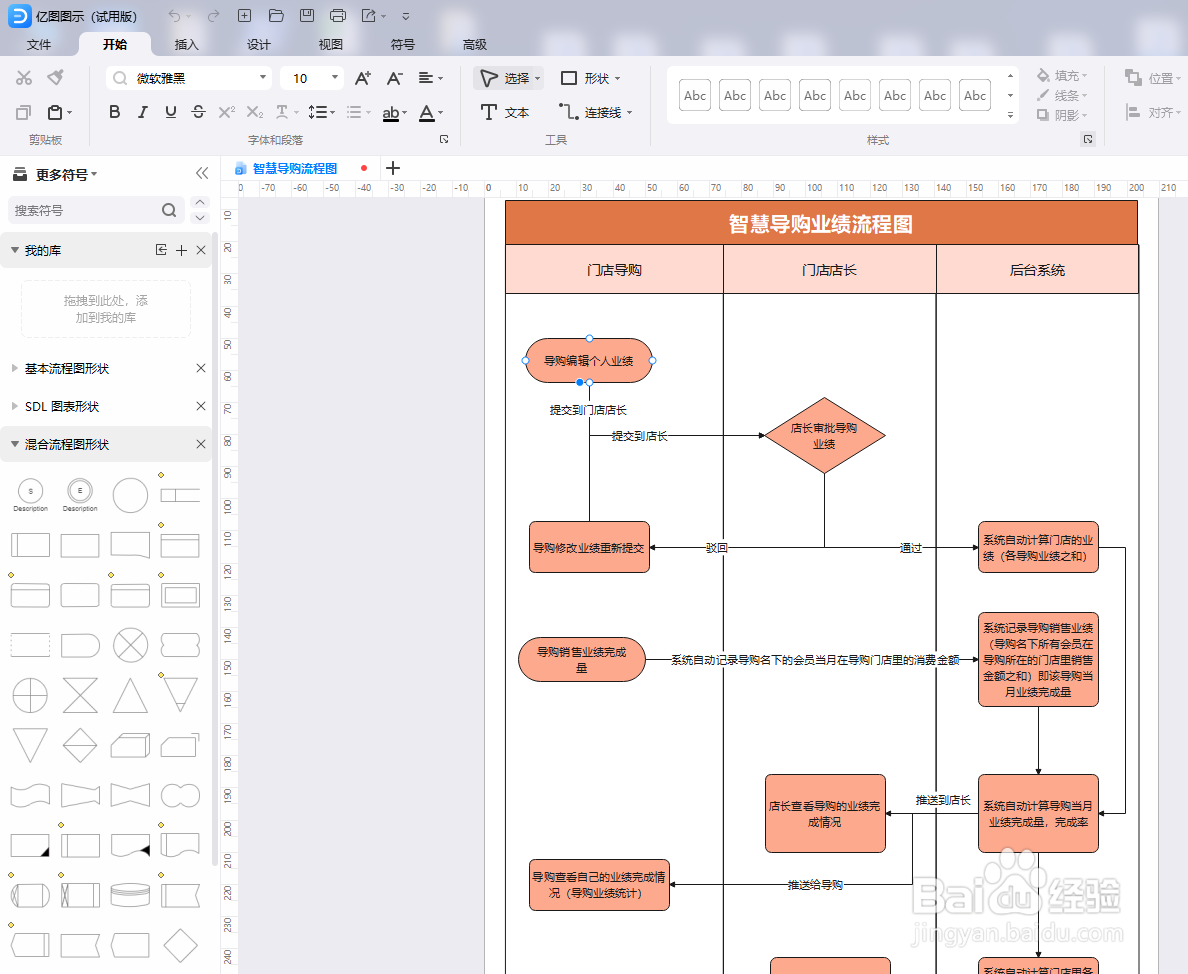Click the magnifier search icon
The height and width of the screenshot is (974, 1188).
pyautogui.click(x=169, y=210)
